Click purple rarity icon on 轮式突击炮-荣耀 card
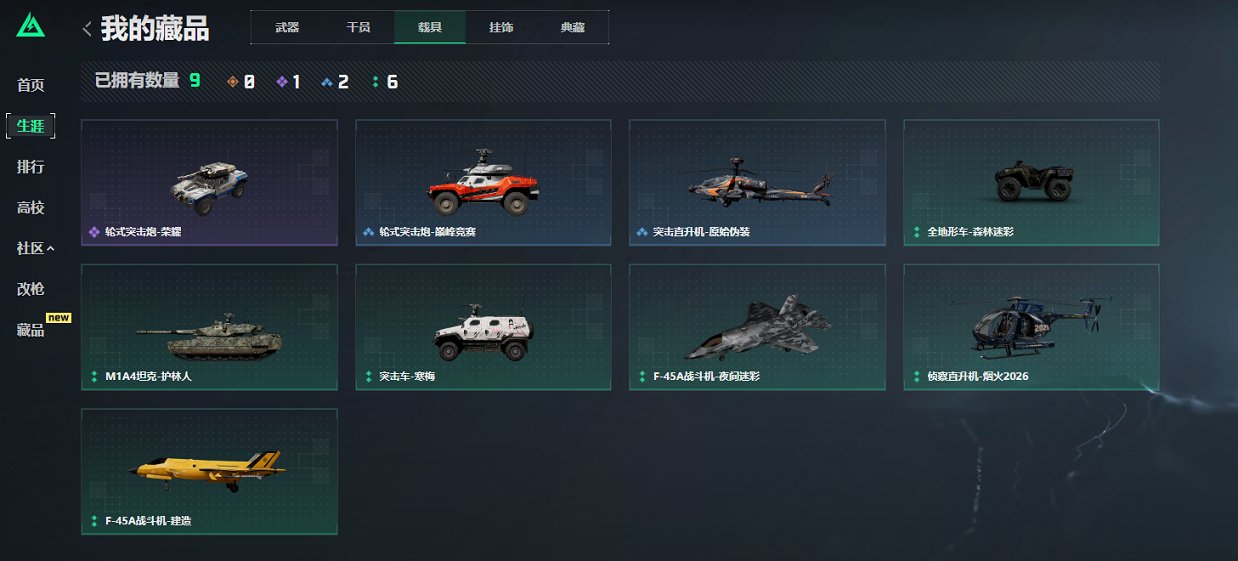Screen dimensions: 1238x561 [94, 232]
